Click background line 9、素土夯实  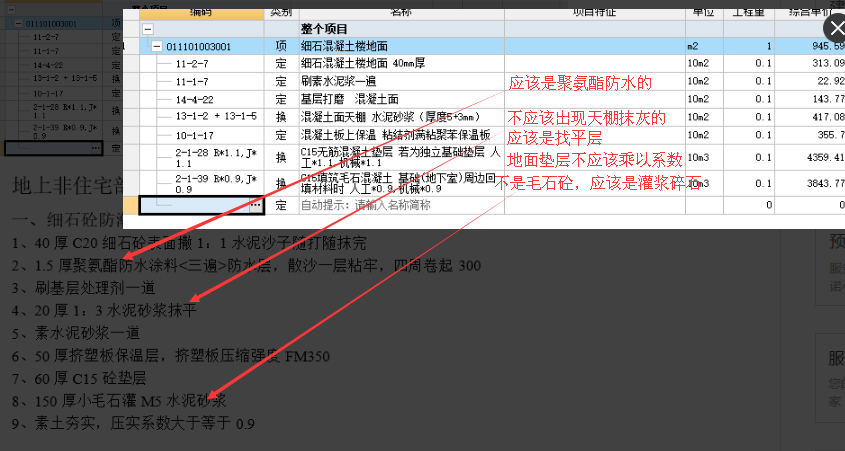(134, 423)
